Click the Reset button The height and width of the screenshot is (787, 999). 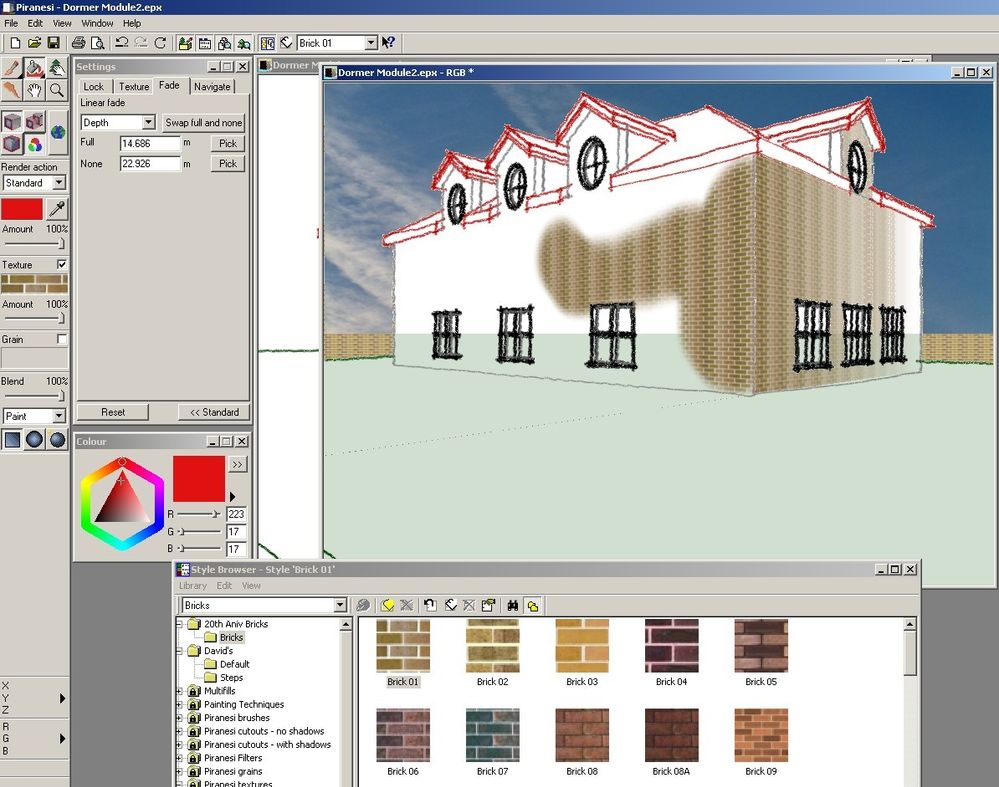(113, 412)
